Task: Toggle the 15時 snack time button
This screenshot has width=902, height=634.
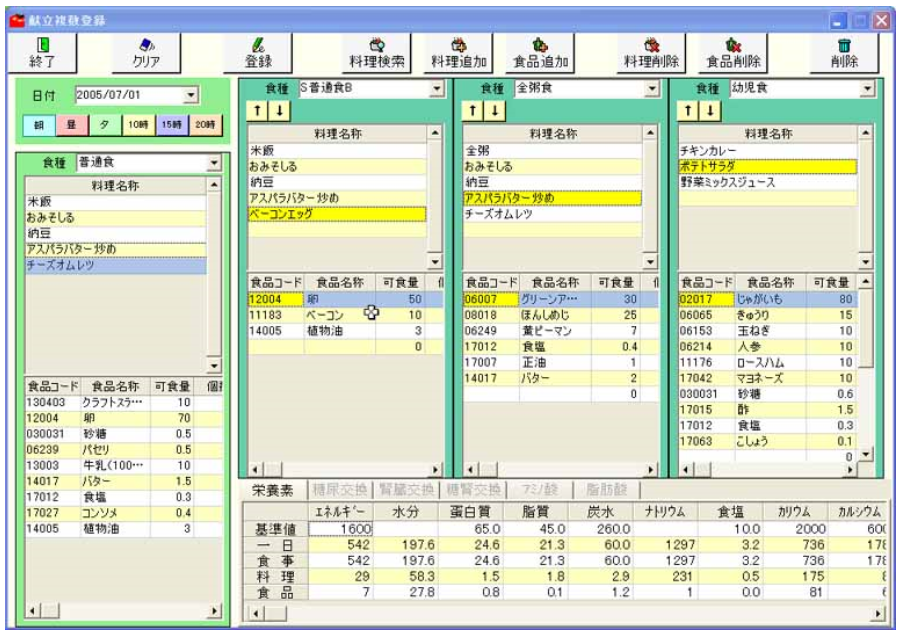Action: 170,126
